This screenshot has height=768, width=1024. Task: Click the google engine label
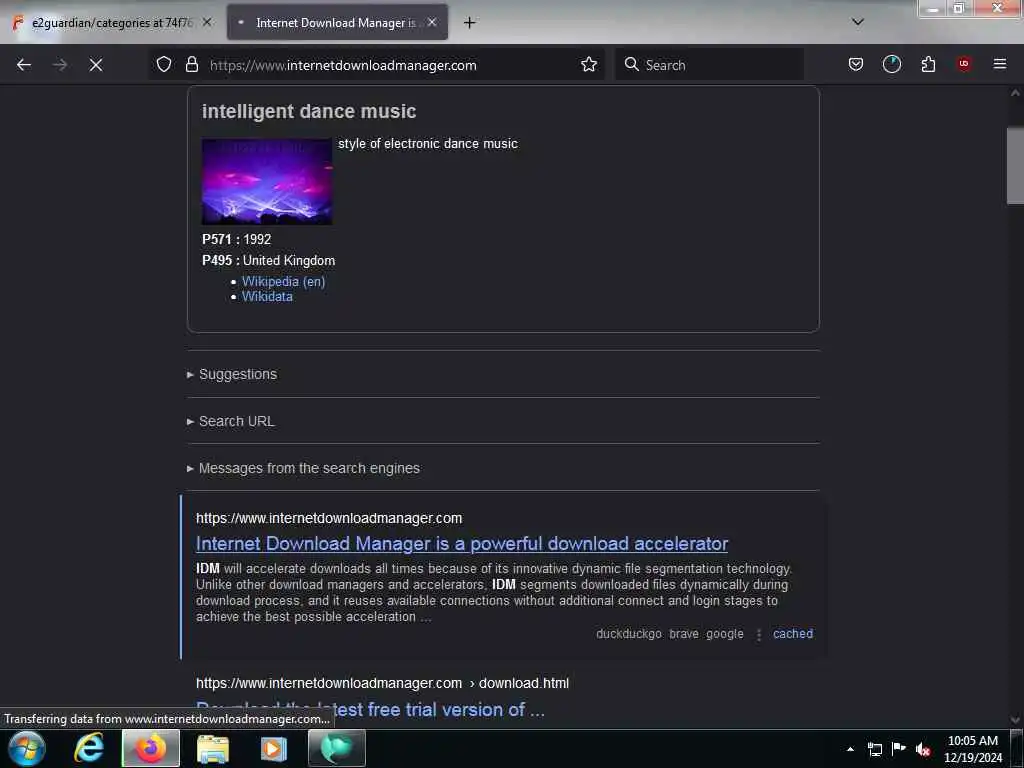[x=724, y=633]
